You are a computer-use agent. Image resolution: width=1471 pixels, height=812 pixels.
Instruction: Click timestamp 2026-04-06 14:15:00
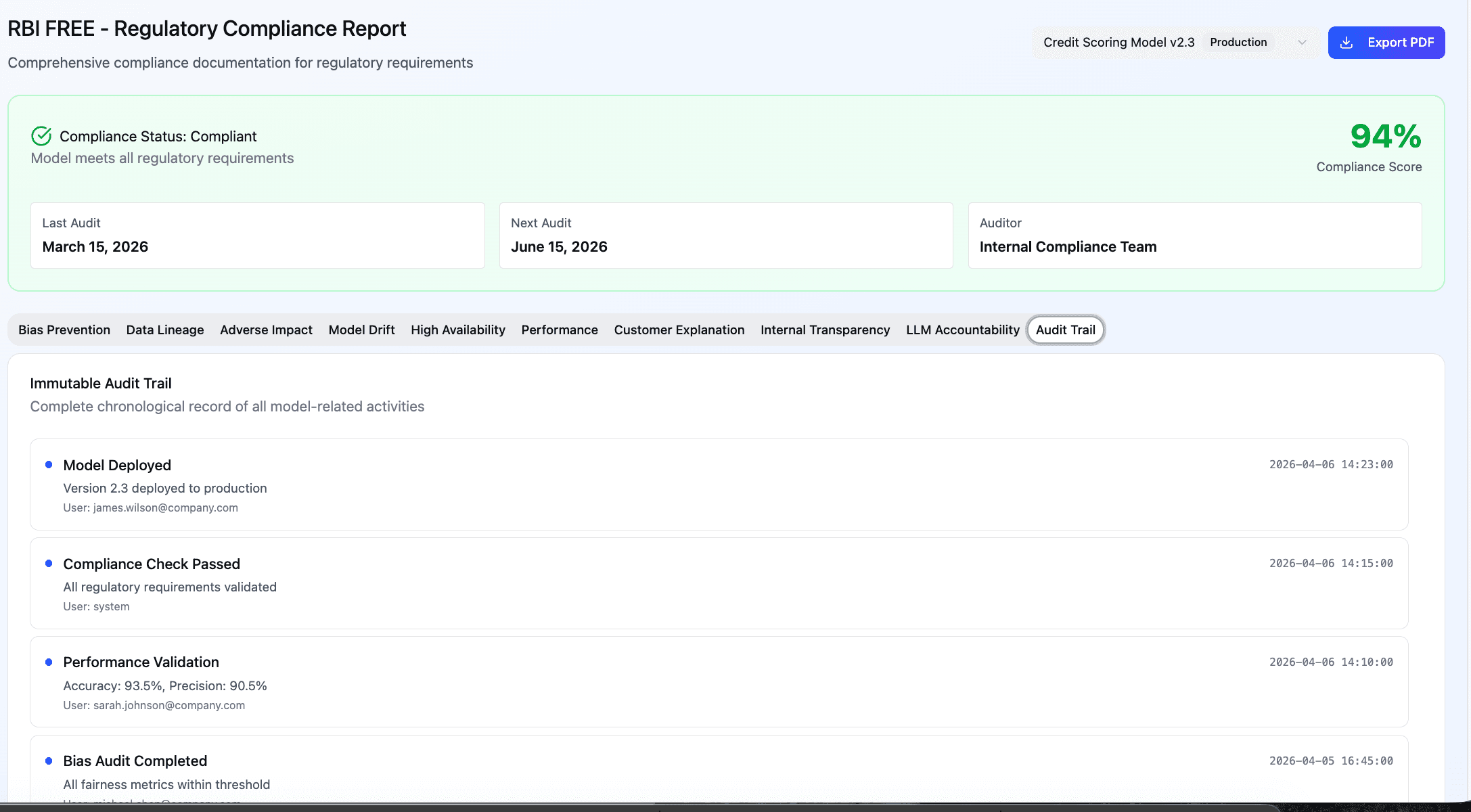tap(1331, 563)
